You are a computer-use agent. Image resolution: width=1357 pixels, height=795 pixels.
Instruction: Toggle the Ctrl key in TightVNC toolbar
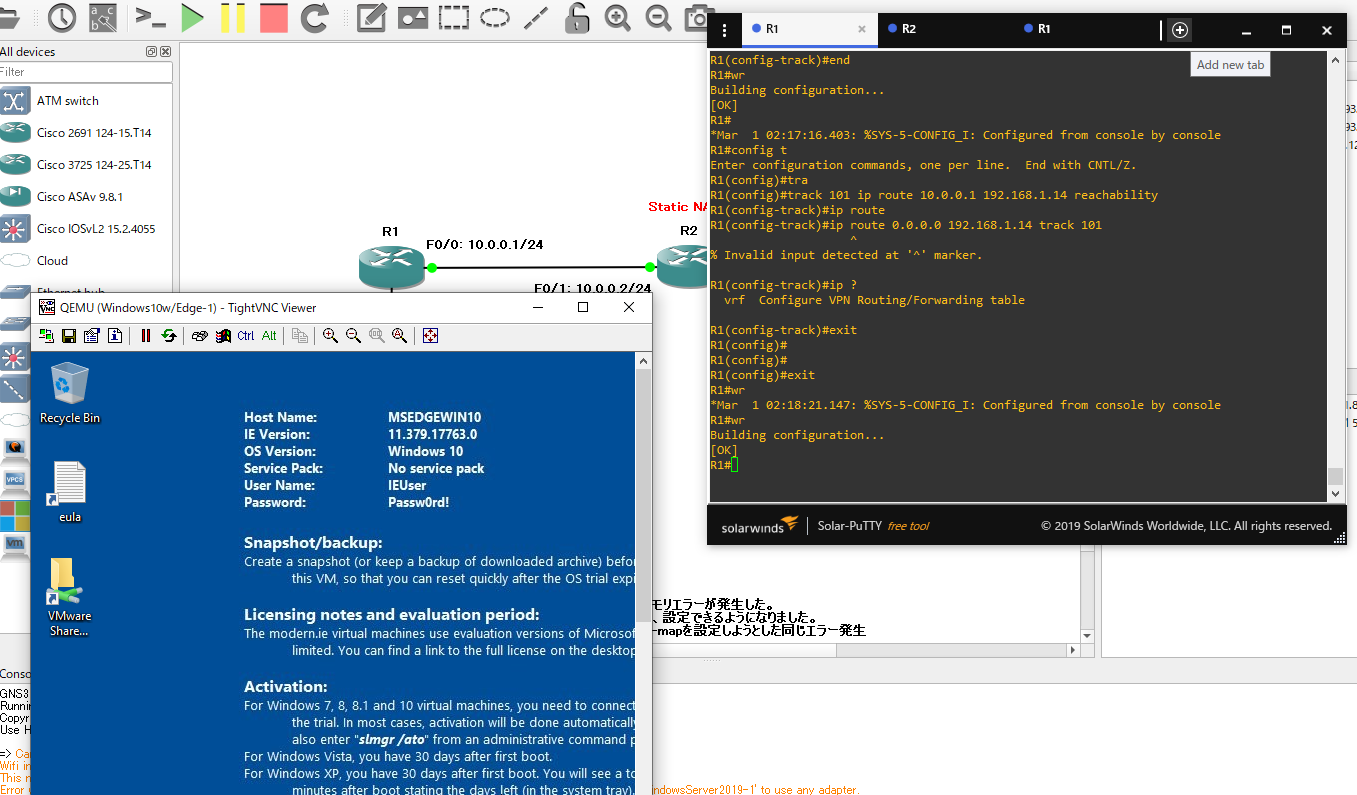pos(246,336)
